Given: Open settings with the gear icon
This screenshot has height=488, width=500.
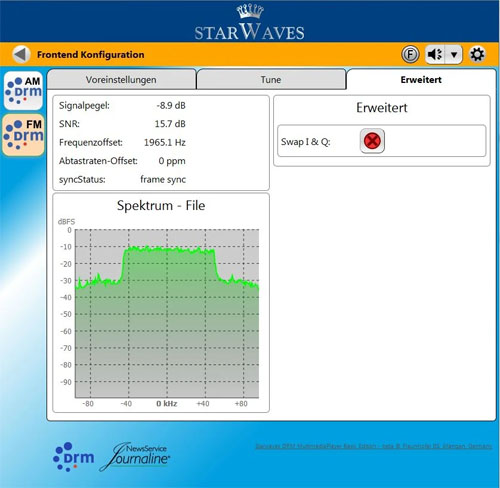Looking at the screenshot, I should click(477, 54).
